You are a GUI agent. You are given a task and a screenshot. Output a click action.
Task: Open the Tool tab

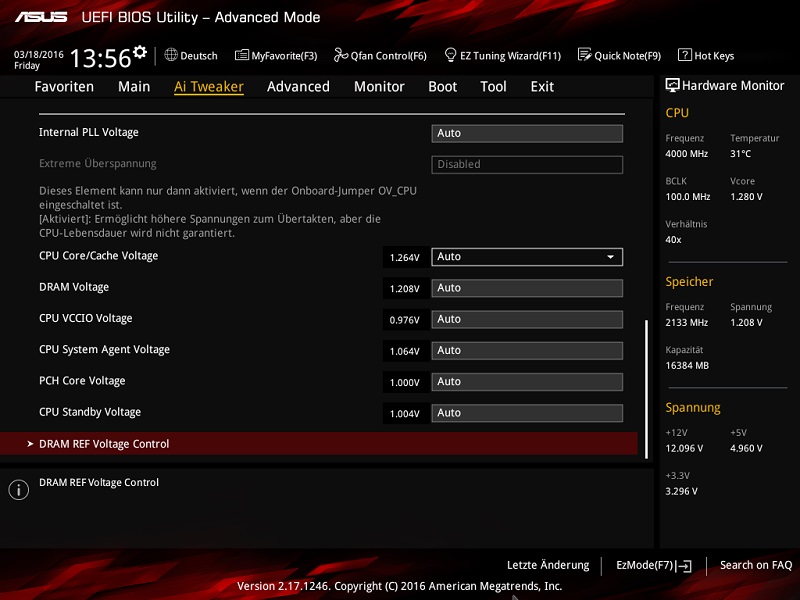pyautogui.click(x=493, y=87)
